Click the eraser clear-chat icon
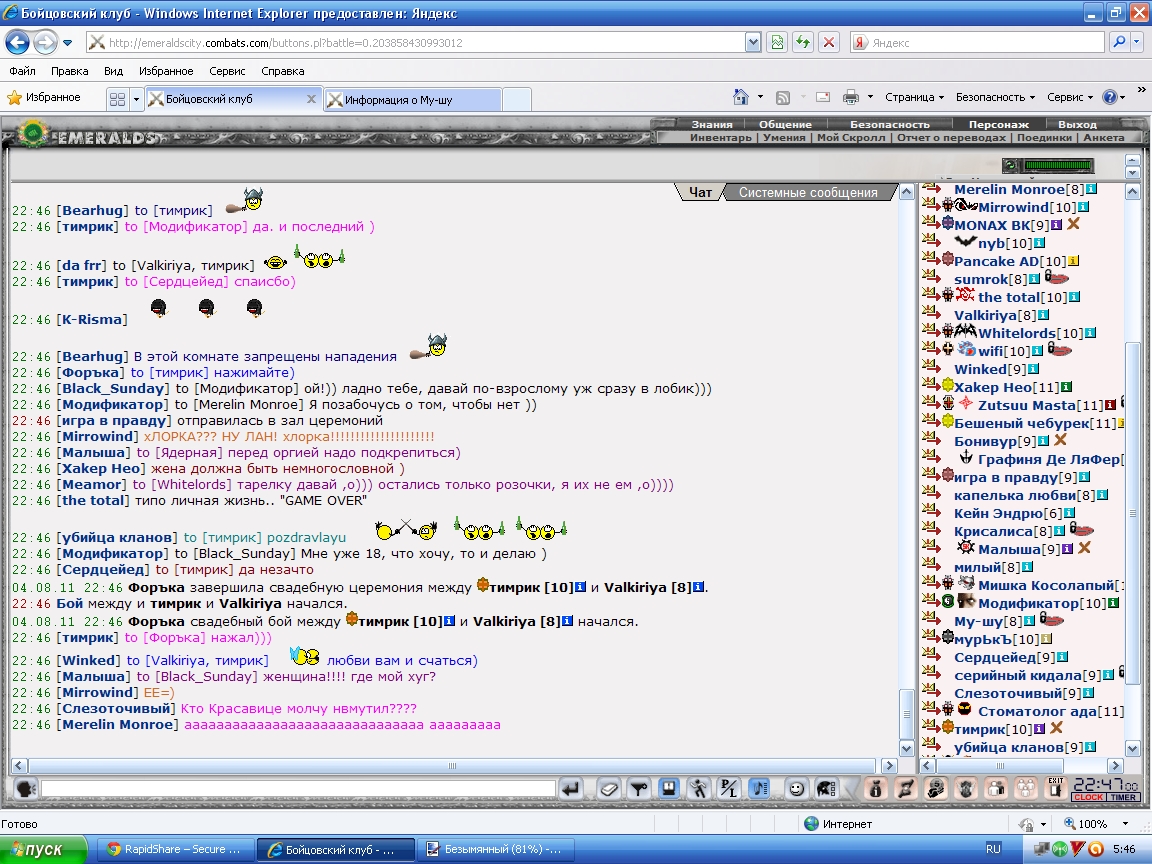Image resolution: width=1152 pixels, height=864 pixels. coord(609,790)
